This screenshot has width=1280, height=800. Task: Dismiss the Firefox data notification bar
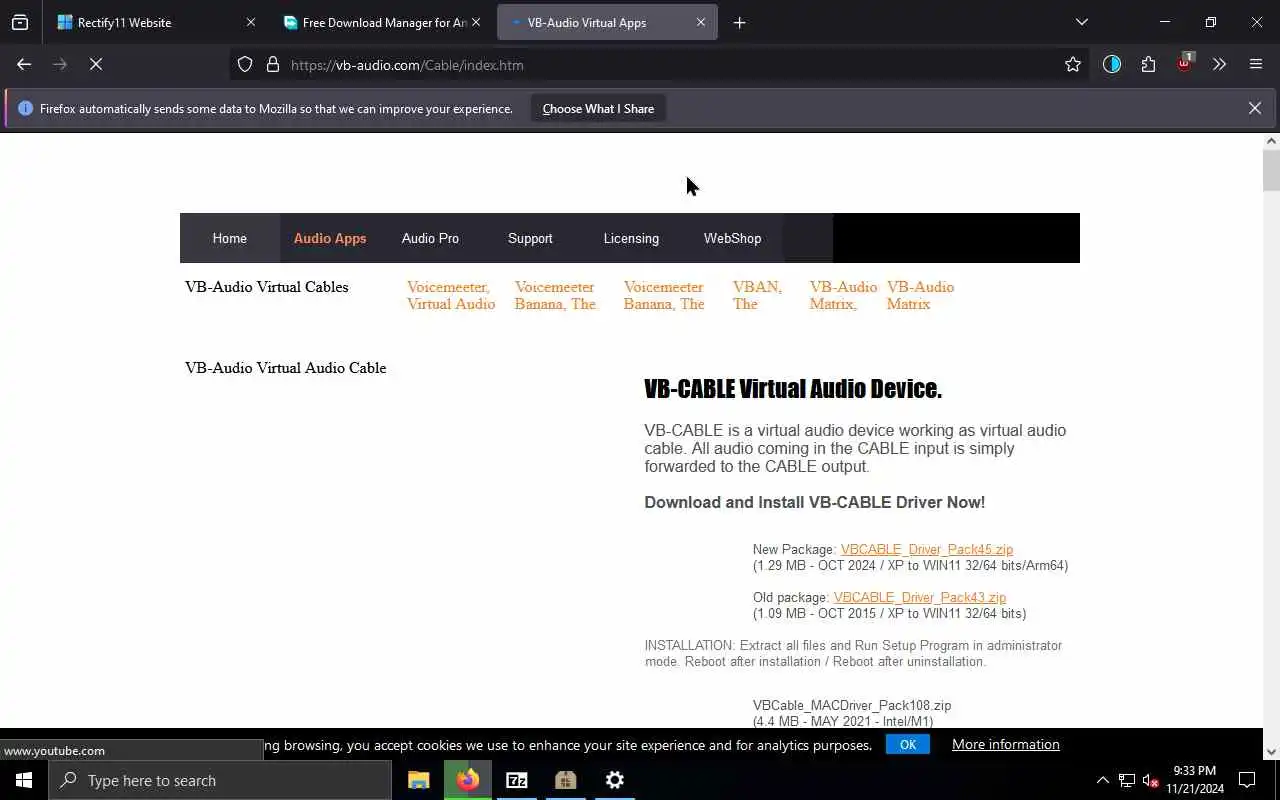1255,108
